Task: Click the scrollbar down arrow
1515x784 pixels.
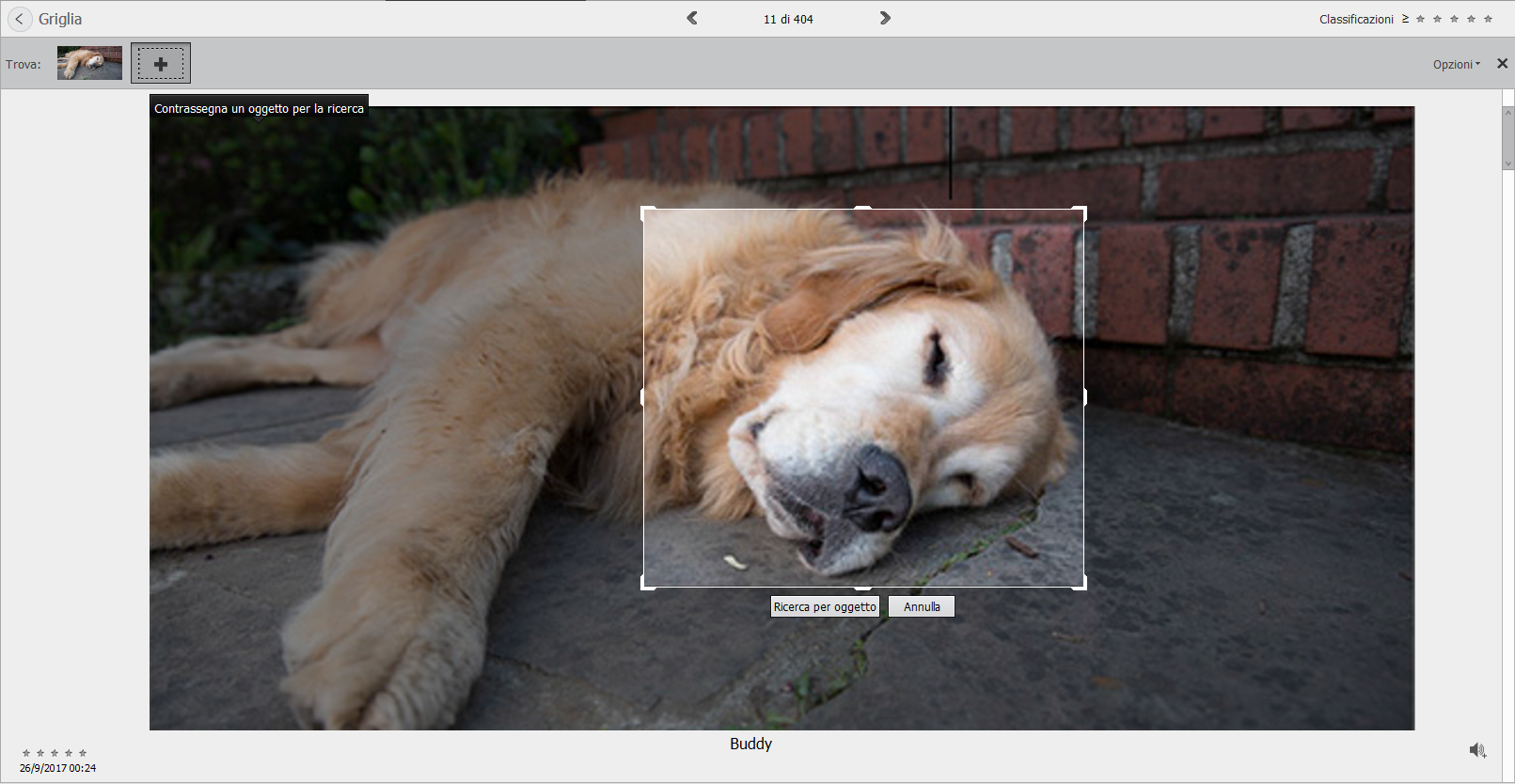Action: (1508, 164)
